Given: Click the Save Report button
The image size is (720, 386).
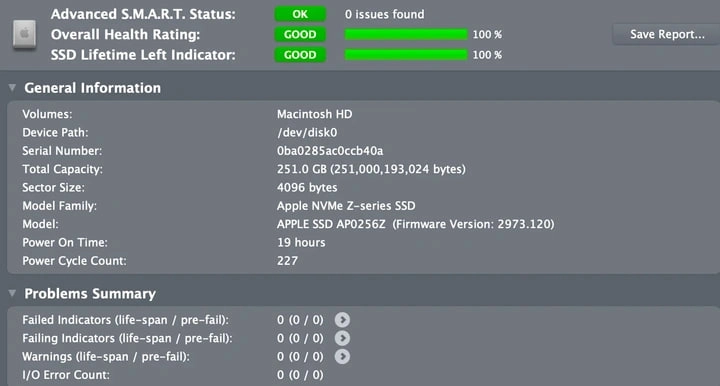Looking at the screenshot, I should coord(666,34).
